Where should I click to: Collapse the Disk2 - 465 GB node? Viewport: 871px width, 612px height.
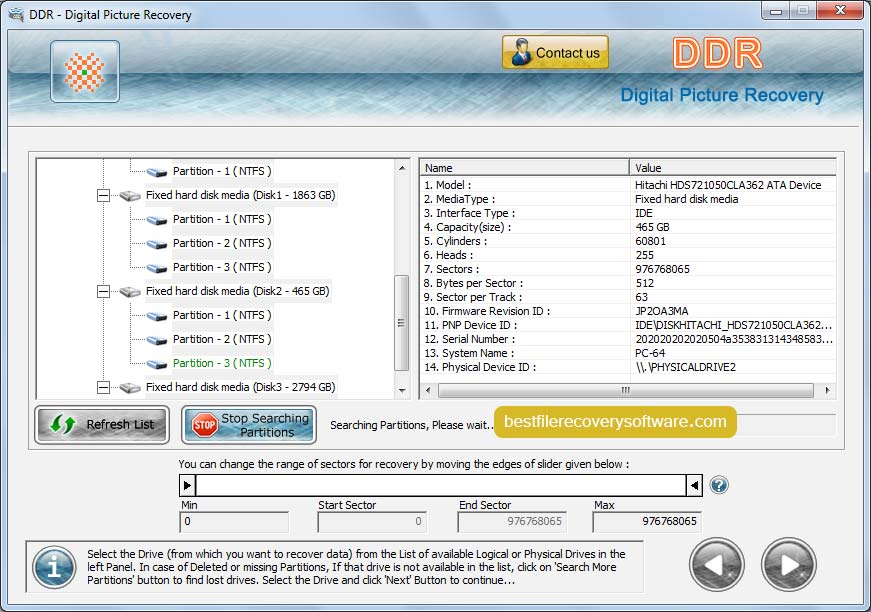click(103, 292)
